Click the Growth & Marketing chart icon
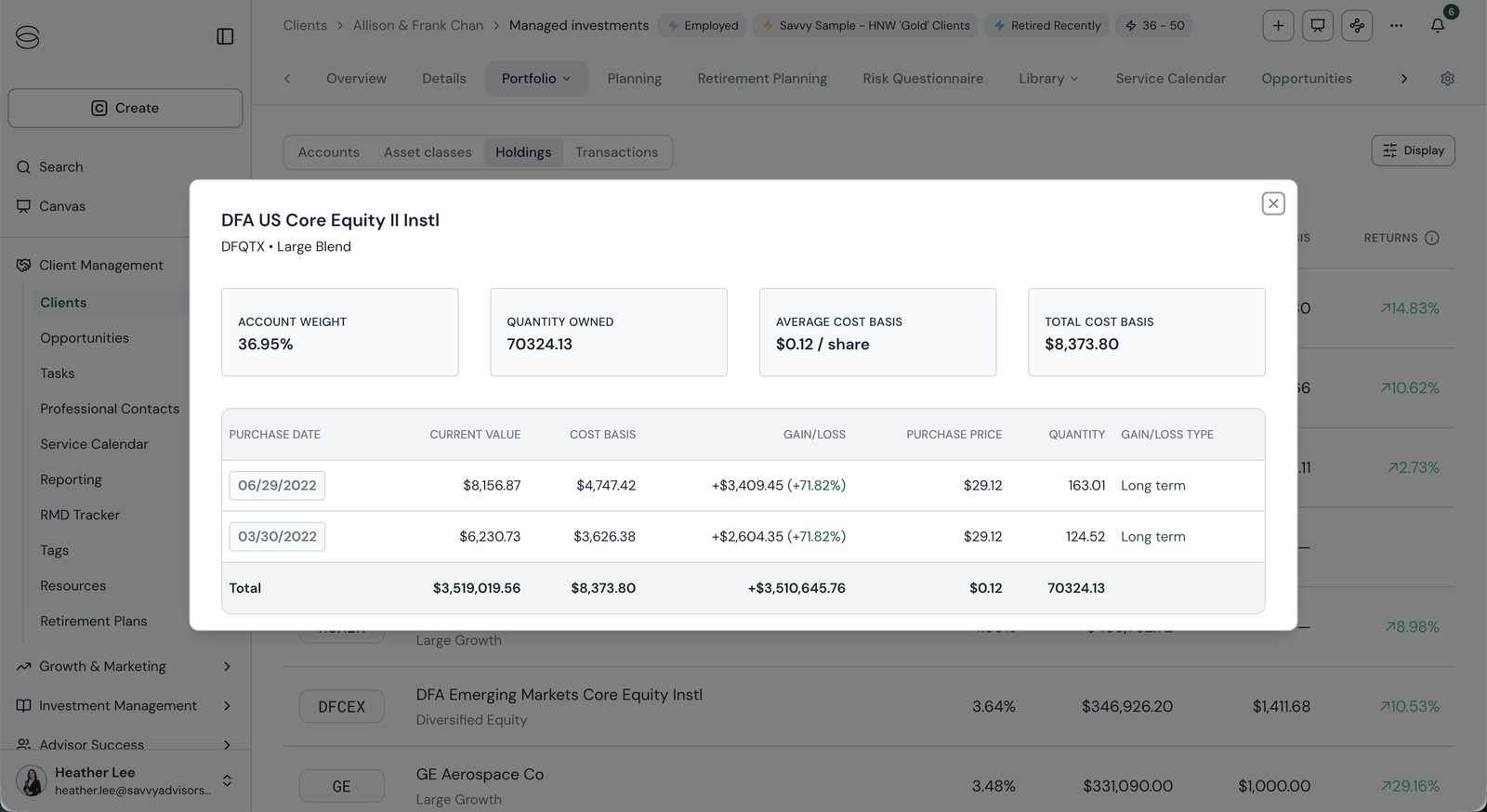1487x812 pixels. [24, 667]
